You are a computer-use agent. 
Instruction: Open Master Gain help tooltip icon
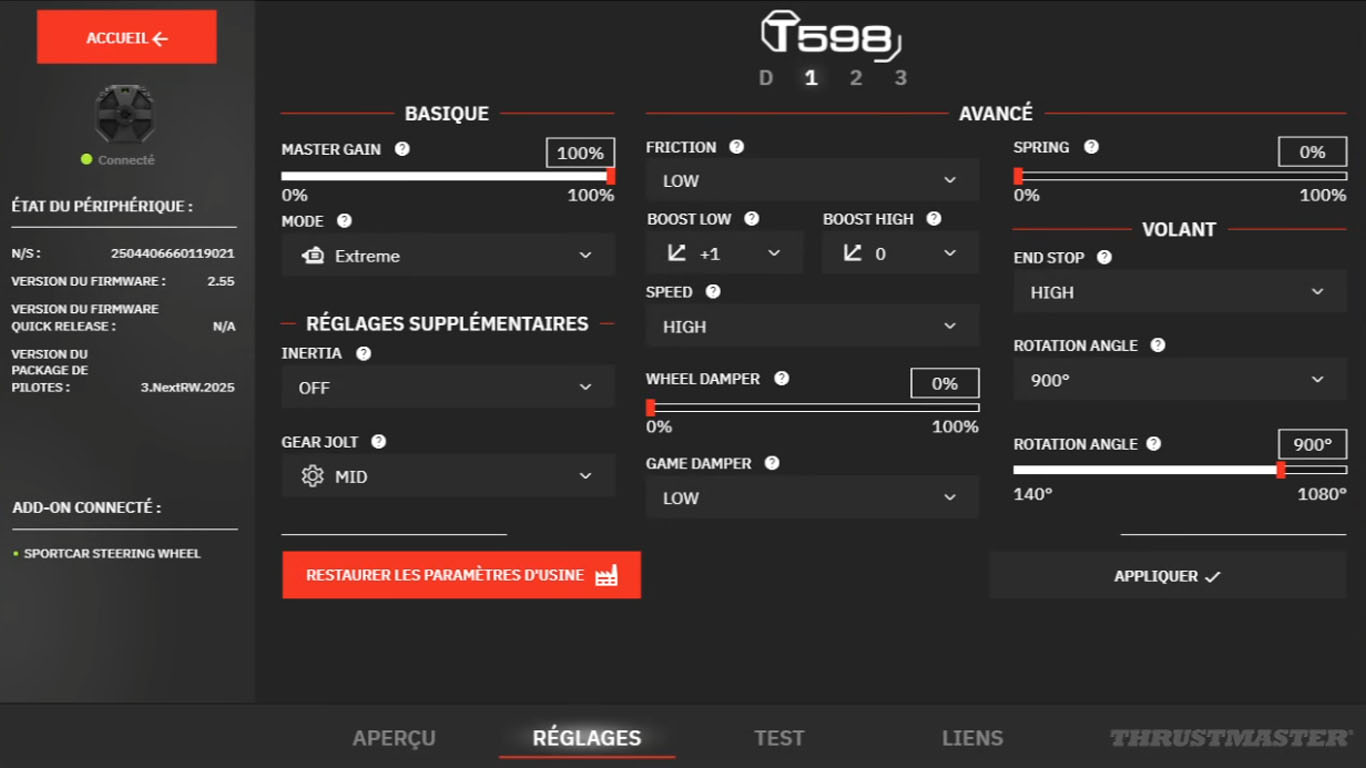pos(402,149)
